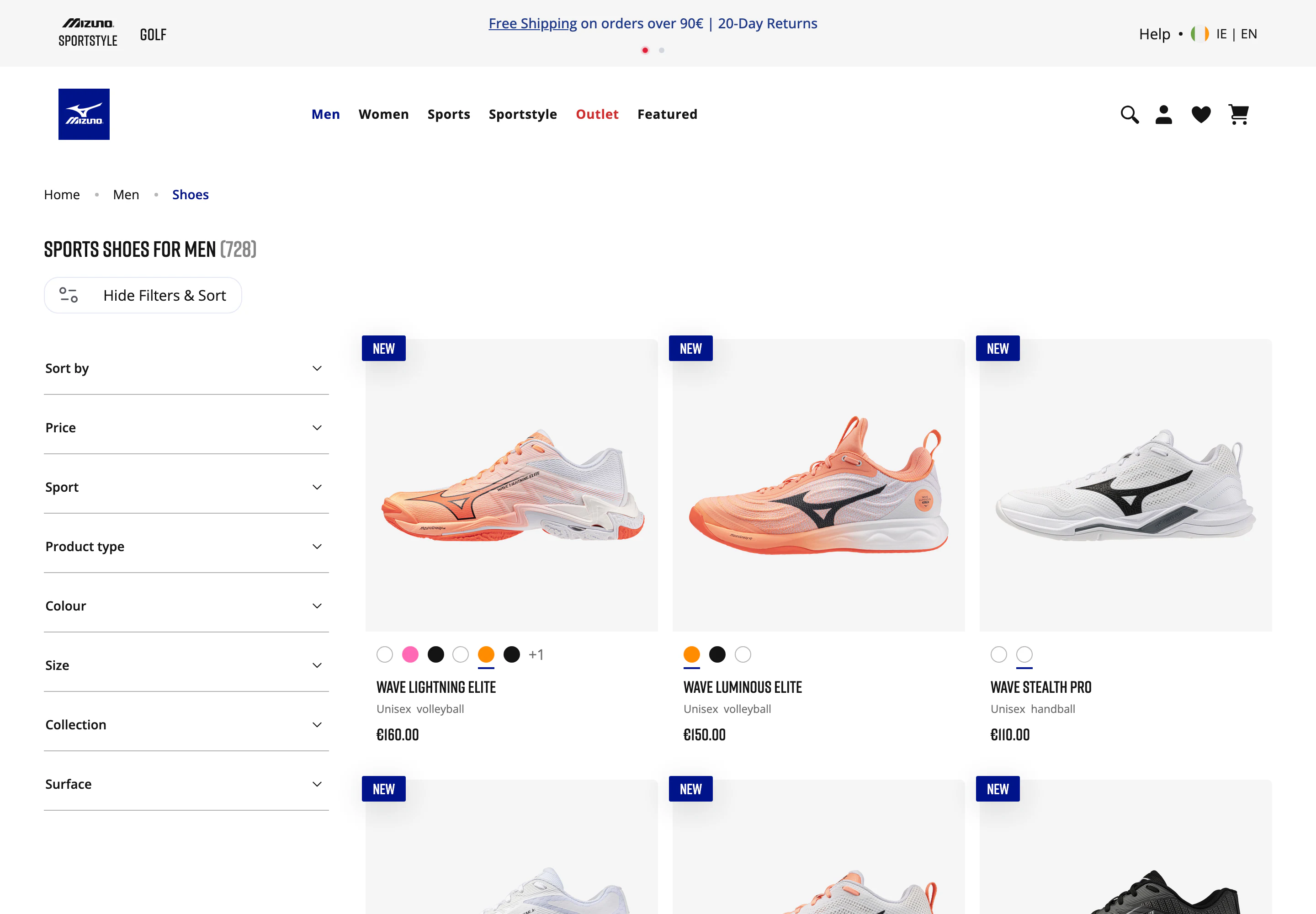Open the user account icon
The width and height of the screenshot is (1316, 914).
1164,115
